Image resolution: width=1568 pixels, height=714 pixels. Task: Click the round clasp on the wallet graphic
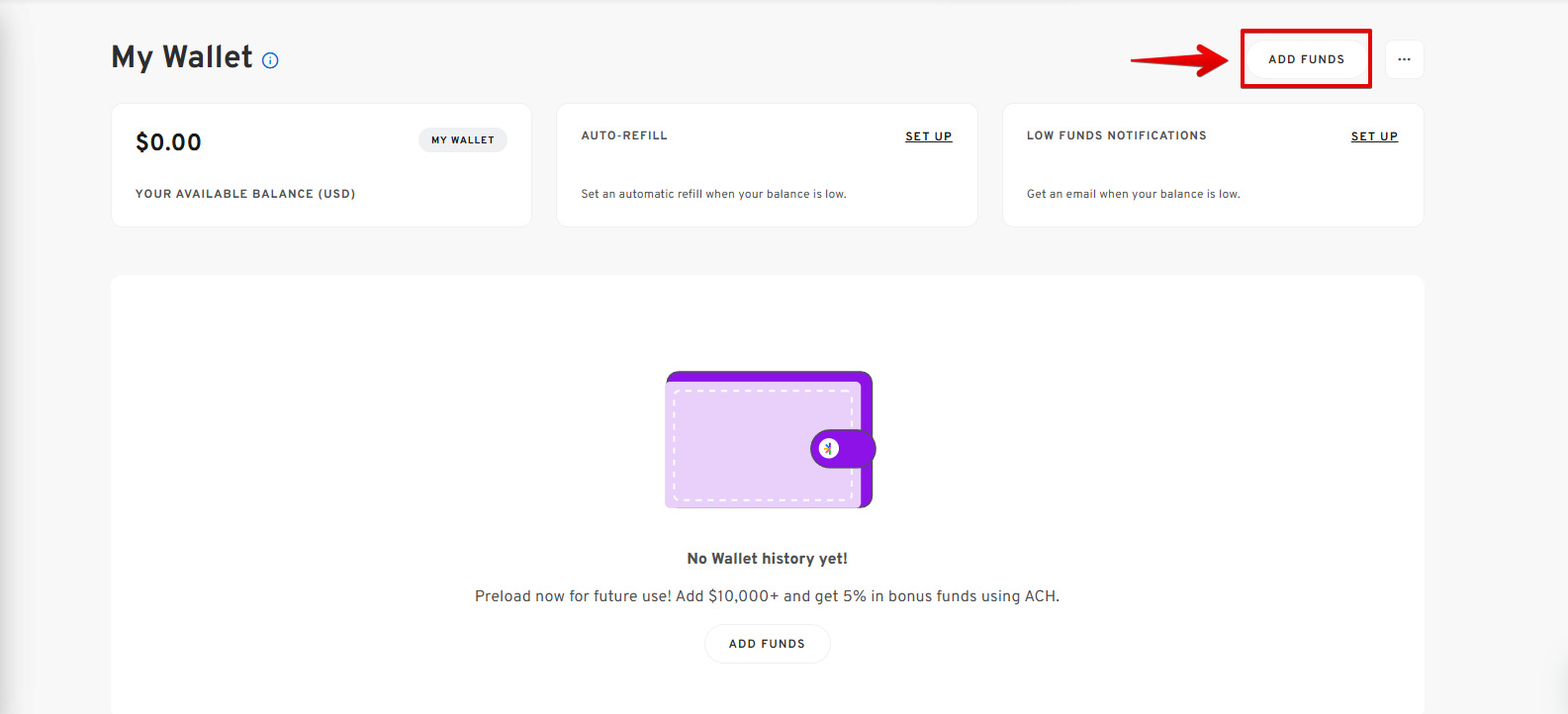829,448
